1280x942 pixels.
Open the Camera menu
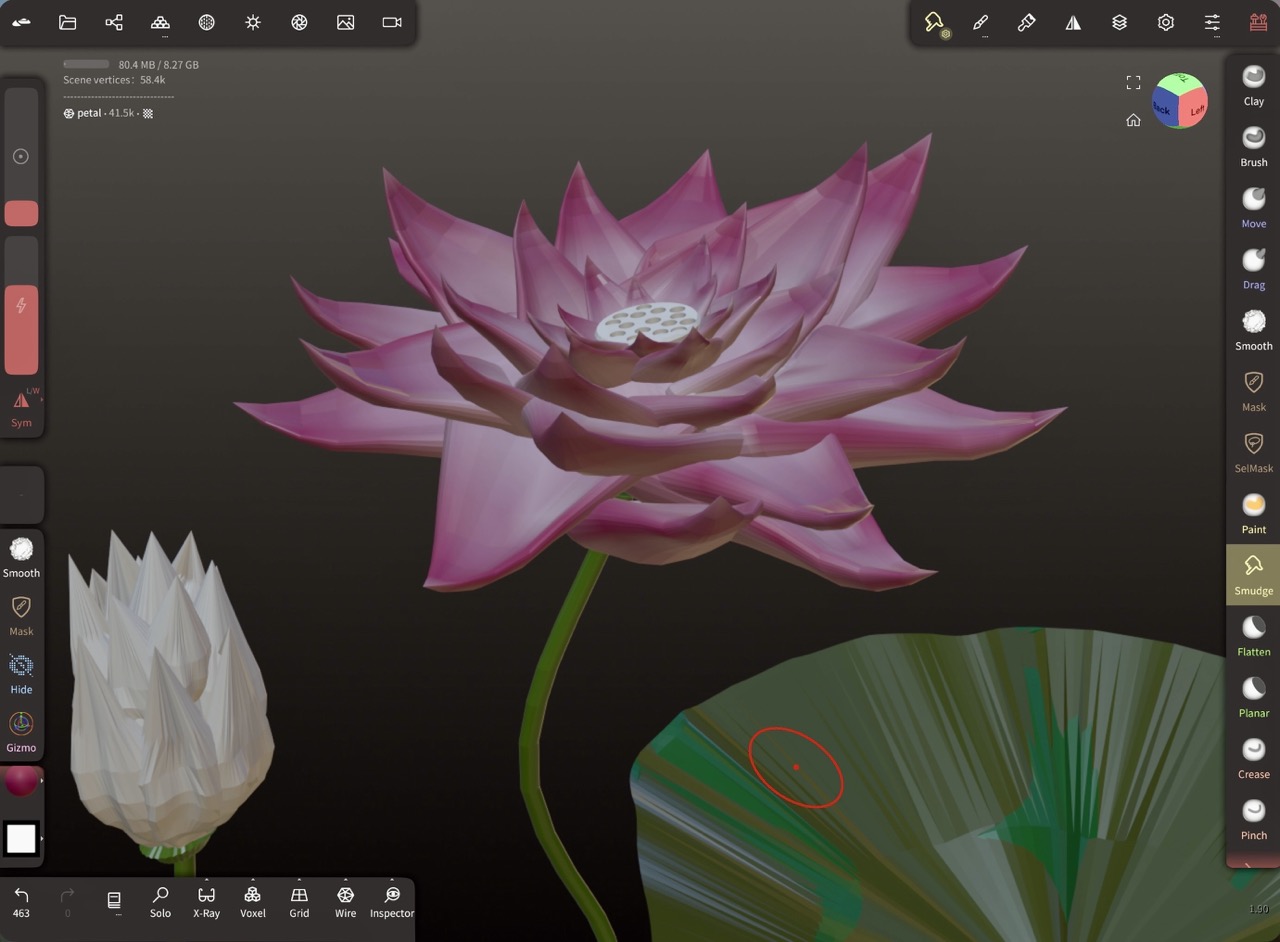pyautogui.click(x=392, y=22)
